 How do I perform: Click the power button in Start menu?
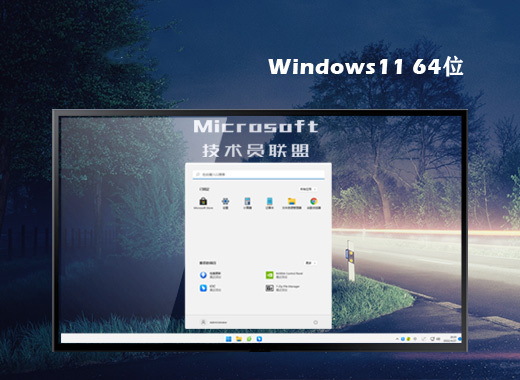pos(315,322)
